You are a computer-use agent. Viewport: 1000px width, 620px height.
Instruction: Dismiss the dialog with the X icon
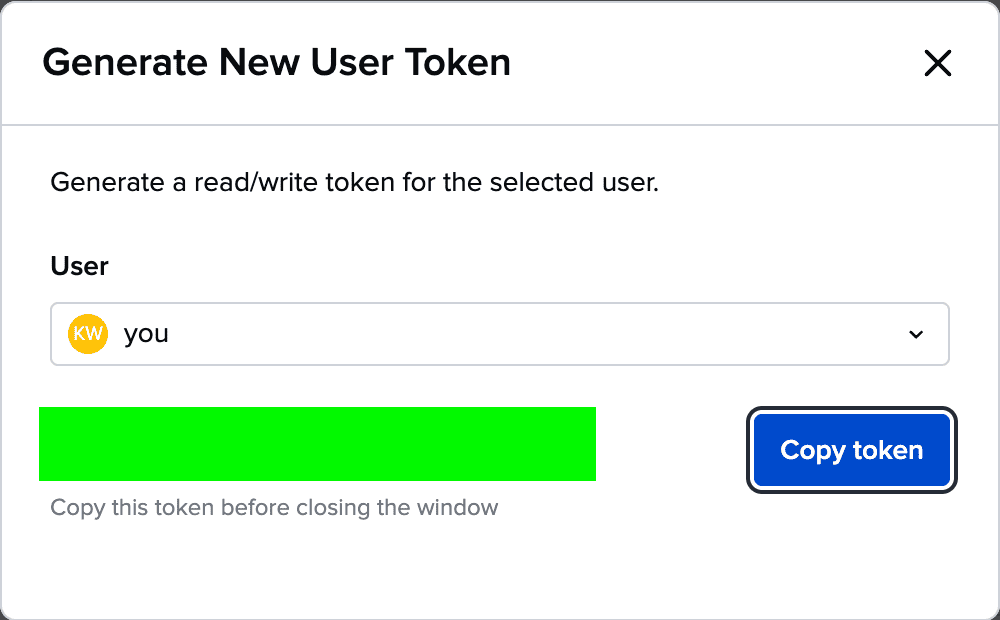[x=938, y=63]
